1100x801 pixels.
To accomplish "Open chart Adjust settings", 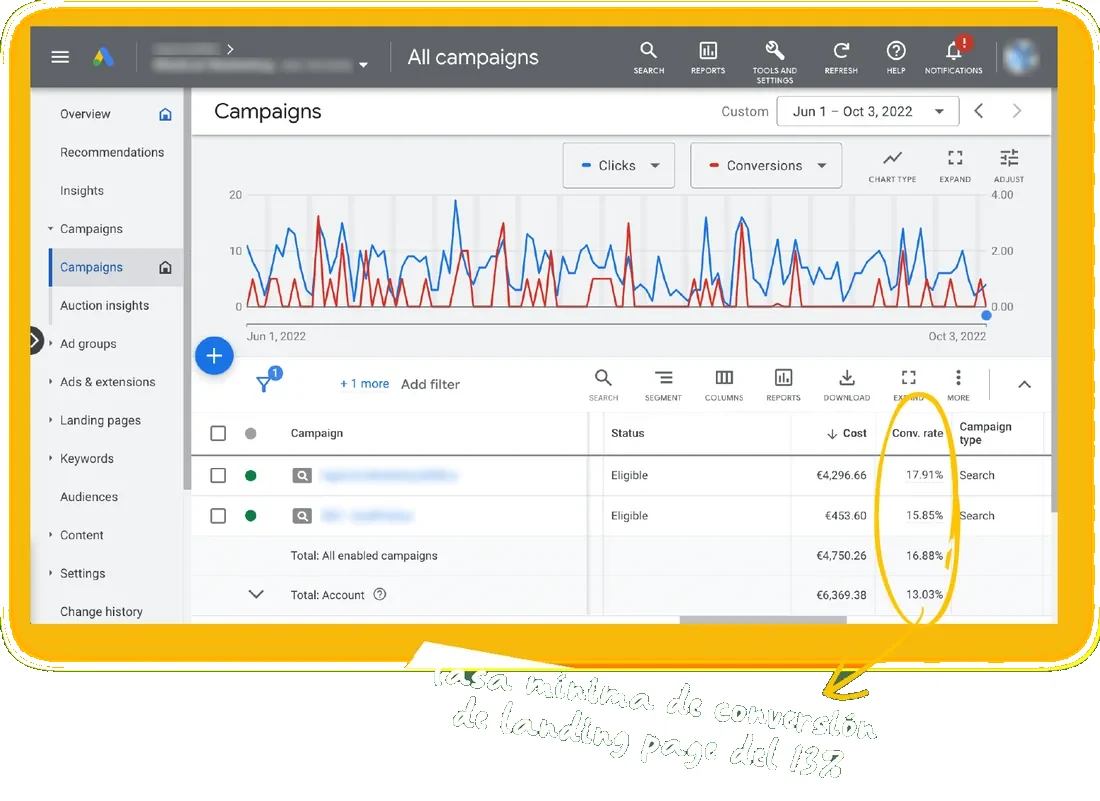I will tap(1009, 166).
